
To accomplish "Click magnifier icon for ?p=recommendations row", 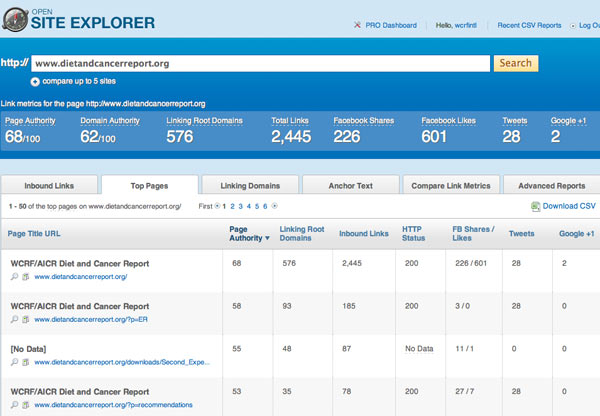I will coord(15,405).
